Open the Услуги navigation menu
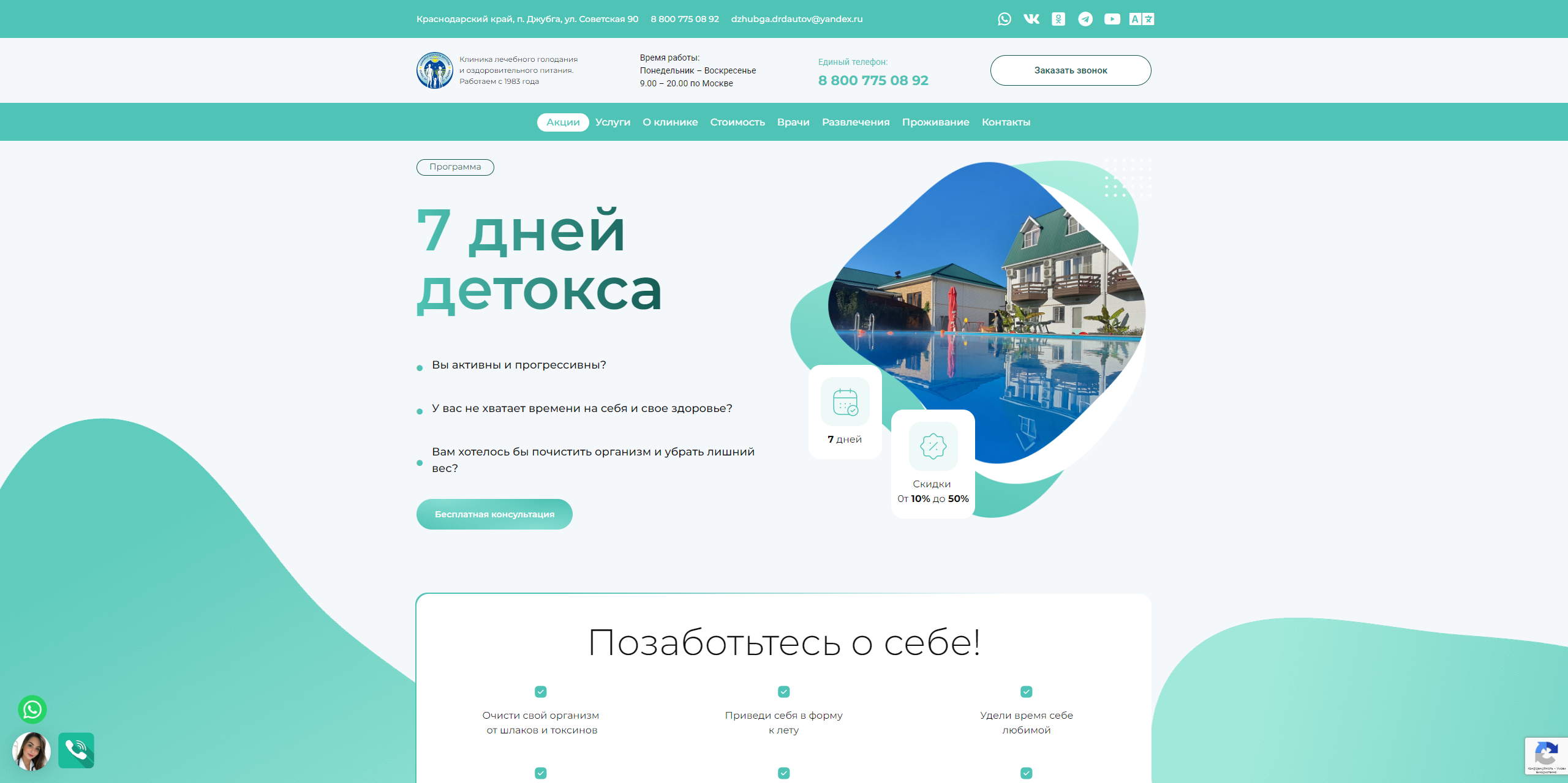 (x=612, y=122)
